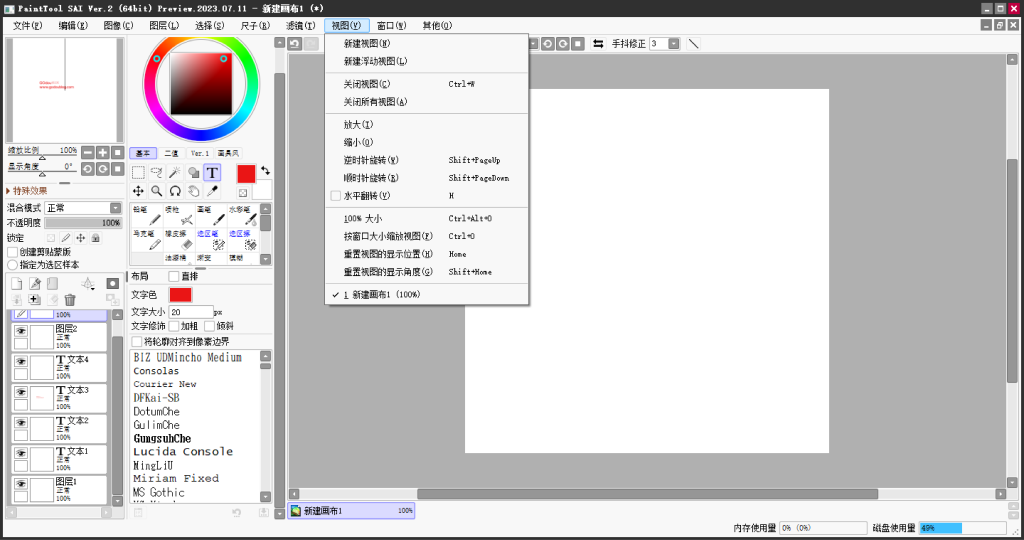1024x540 pixels.
Task: Click the delete layer trash icon
Action: point(70,300)
